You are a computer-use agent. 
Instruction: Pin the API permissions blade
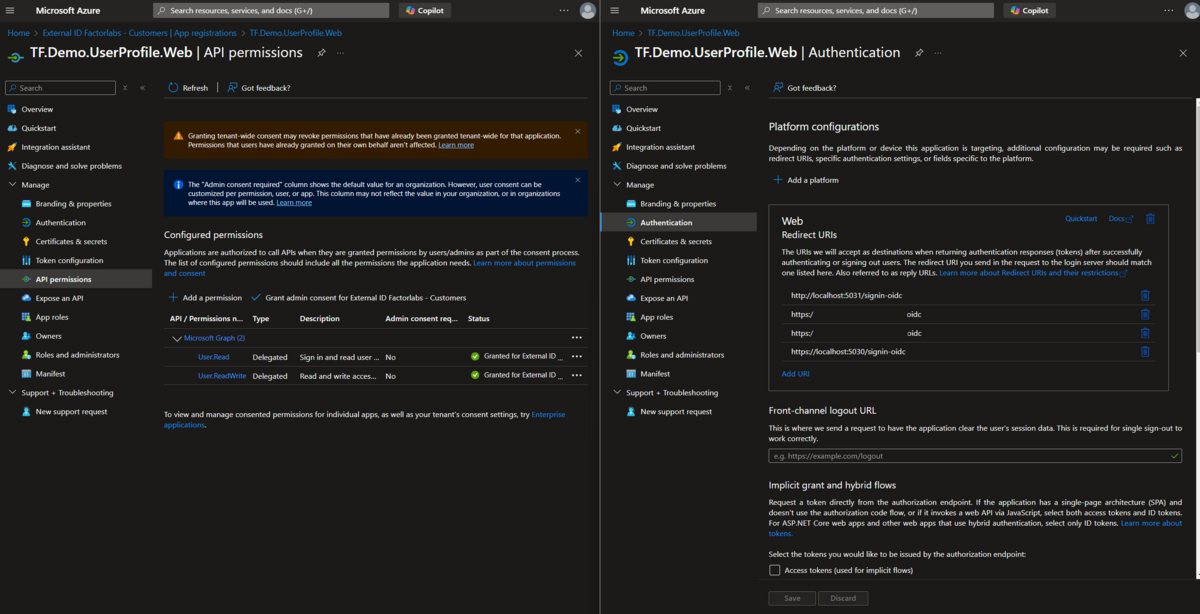pyautogui.click(x=321, y=53)
